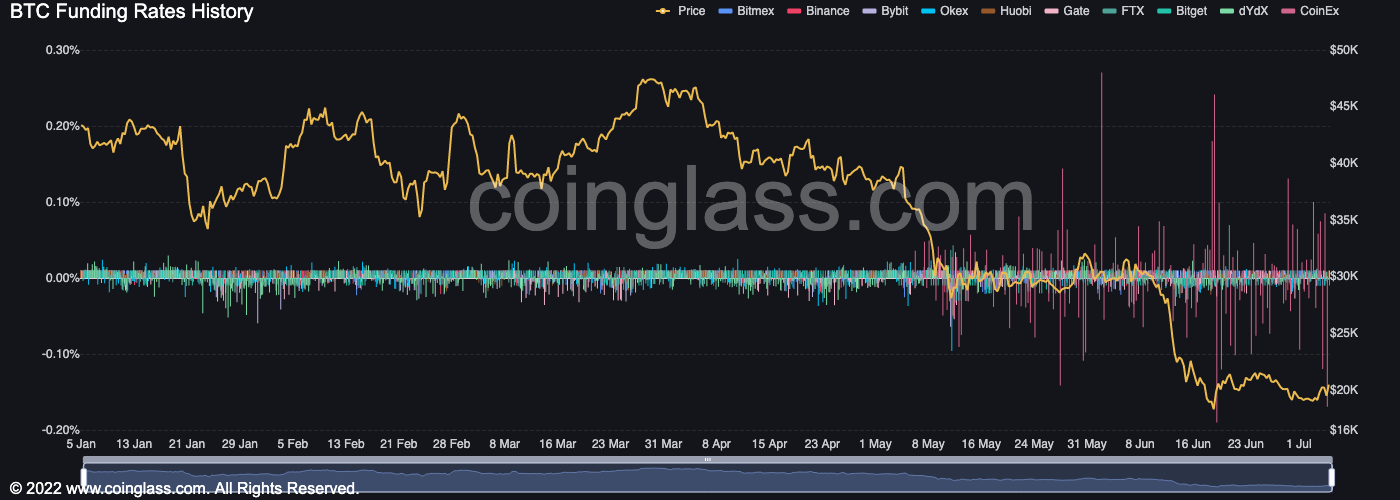Viewport: 1400px width, 500px height.
Task: Click the $20K price axis label
Action: pos(1342,390)
